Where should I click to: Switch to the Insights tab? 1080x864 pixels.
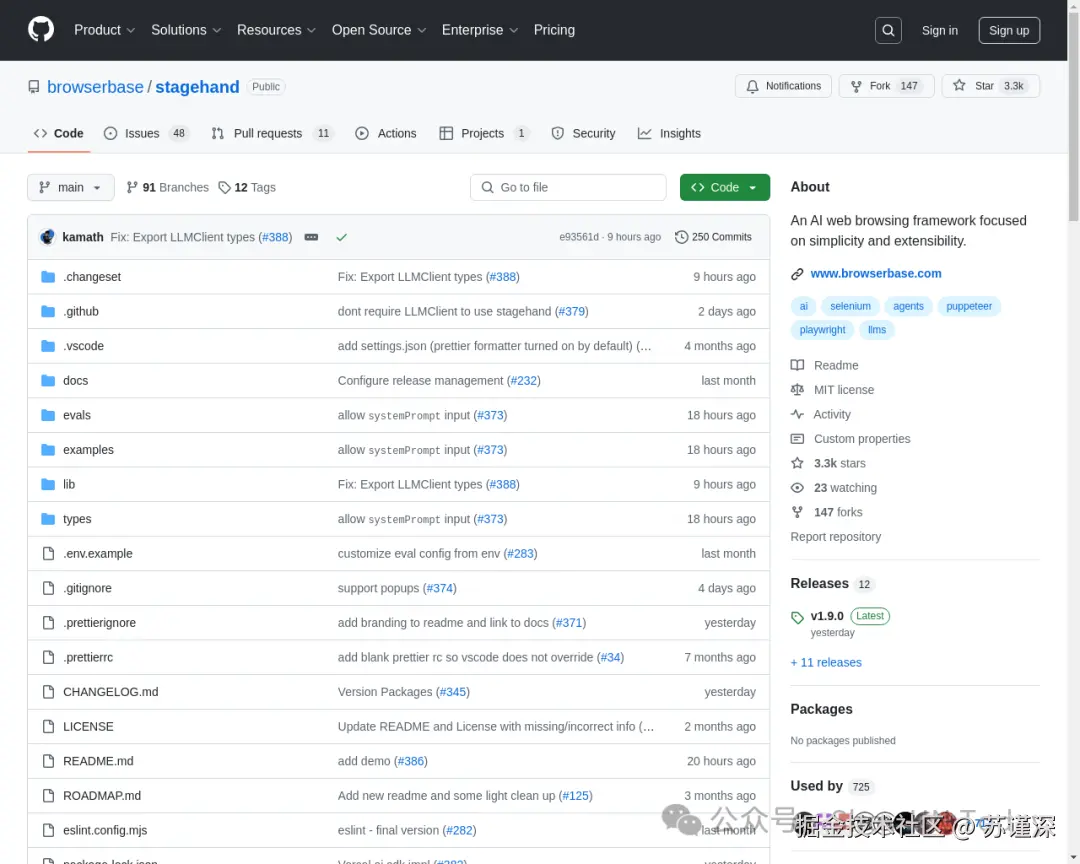point(669,134)
